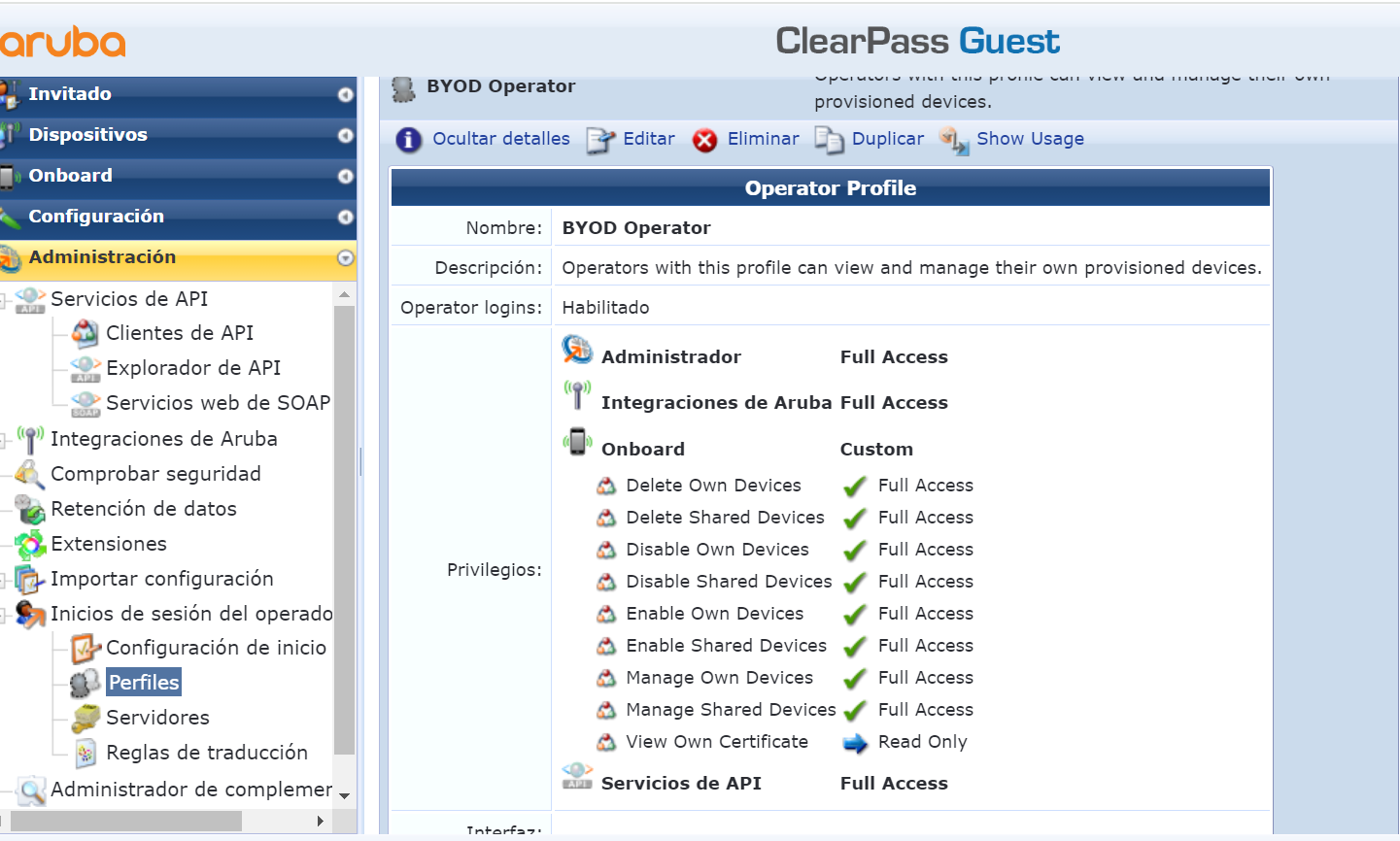Expand the Onboard menu section arrow
Viewport: 1400px width, 841px height.
point(345,177)
